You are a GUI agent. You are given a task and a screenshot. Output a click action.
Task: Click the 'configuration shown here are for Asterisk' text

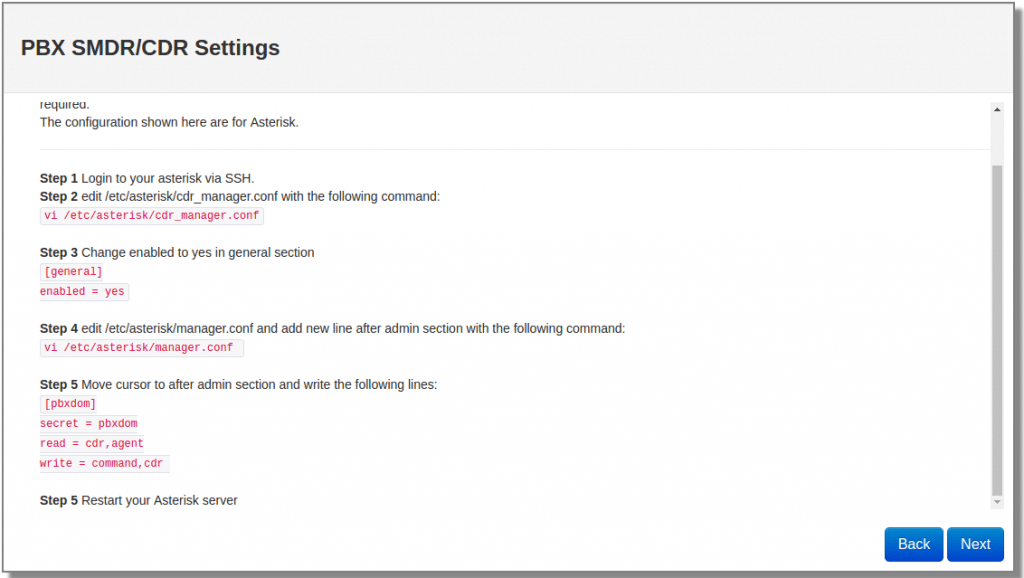pos(169,122)
